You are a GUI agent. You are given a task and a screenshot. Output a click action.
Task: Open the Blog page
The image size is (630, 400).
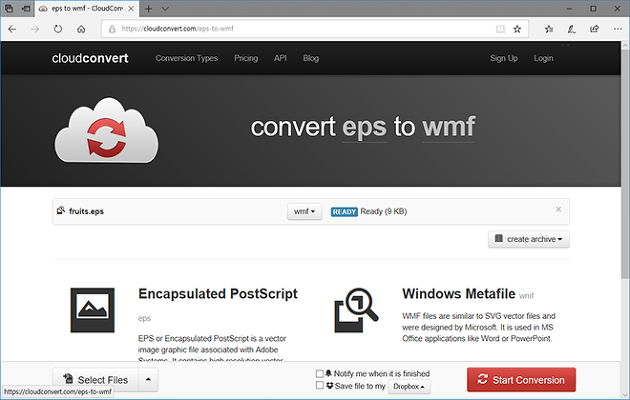click(x=311, y=58)
